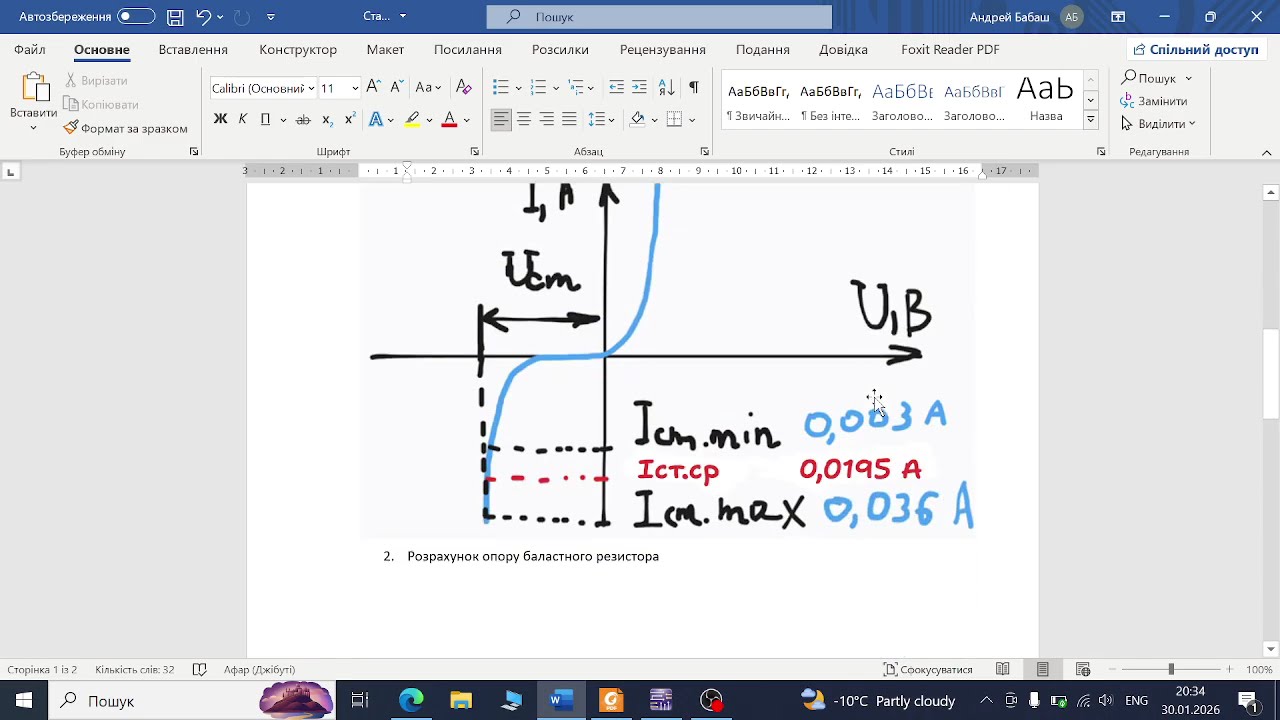The width and height of the screenshot is (1280, 720).
Task: Toggle subscript formatting
Action: click(x=327, y=119)
